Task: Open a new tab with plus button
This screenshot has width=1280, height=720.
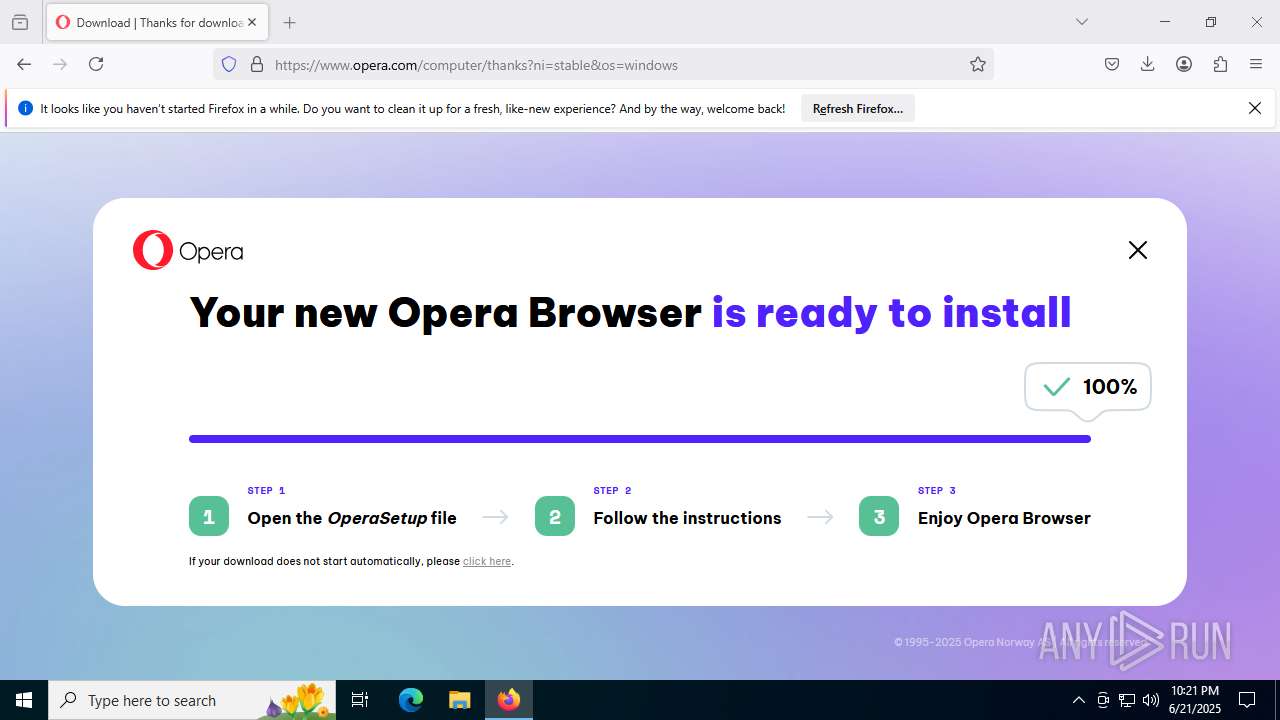Action: click(x=289, y=22)
